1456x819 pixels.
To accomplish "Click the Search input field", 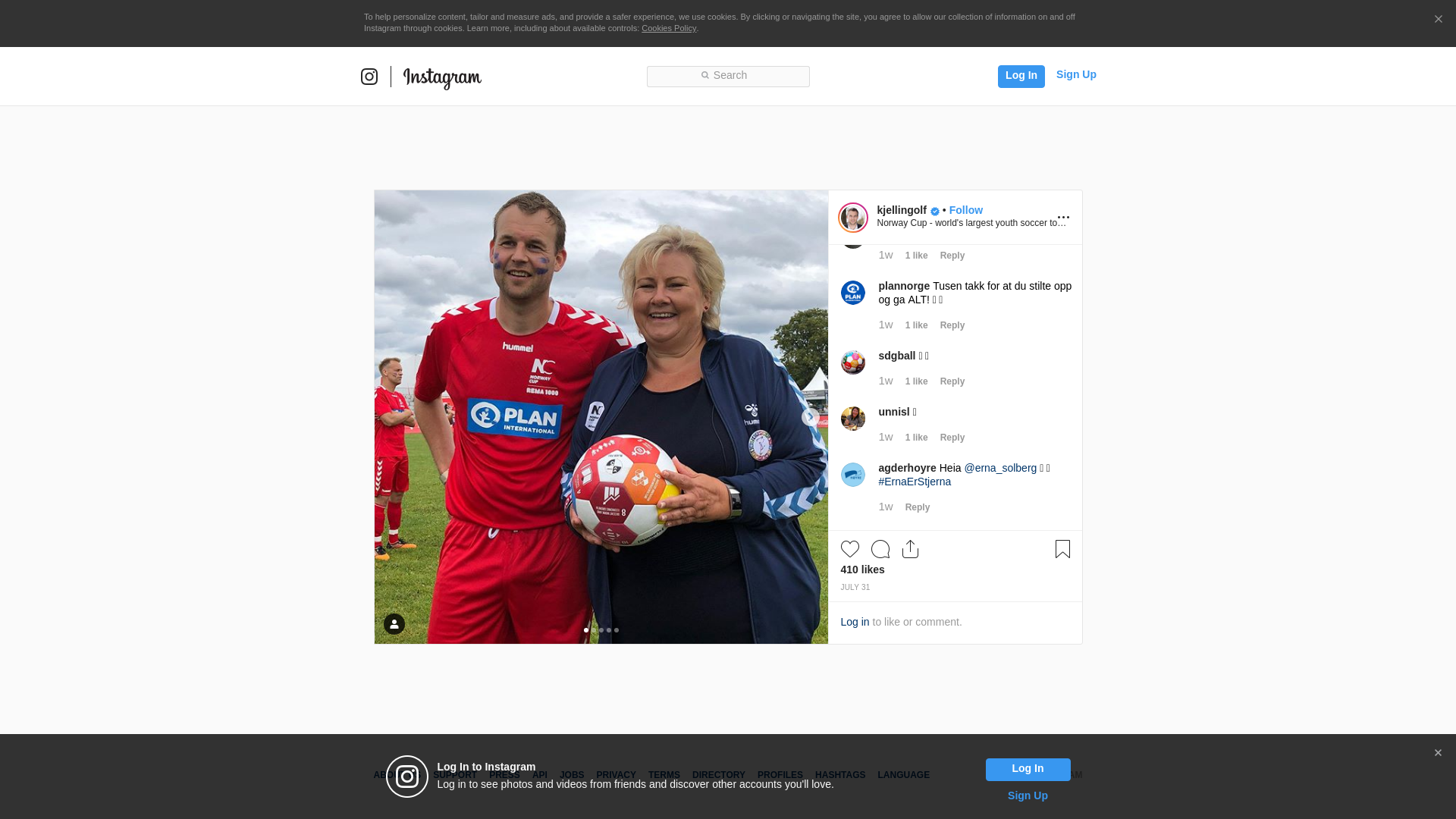I will [728, 77].
